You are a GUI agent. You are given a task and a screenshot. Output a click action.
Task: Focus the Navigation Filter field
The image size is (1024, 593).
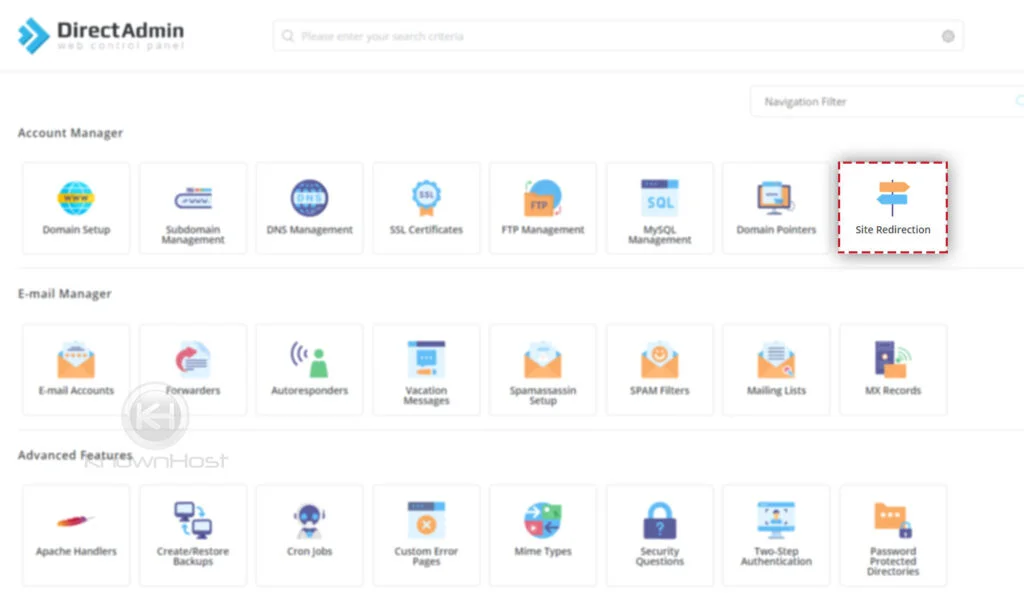[x=887, y=101]
